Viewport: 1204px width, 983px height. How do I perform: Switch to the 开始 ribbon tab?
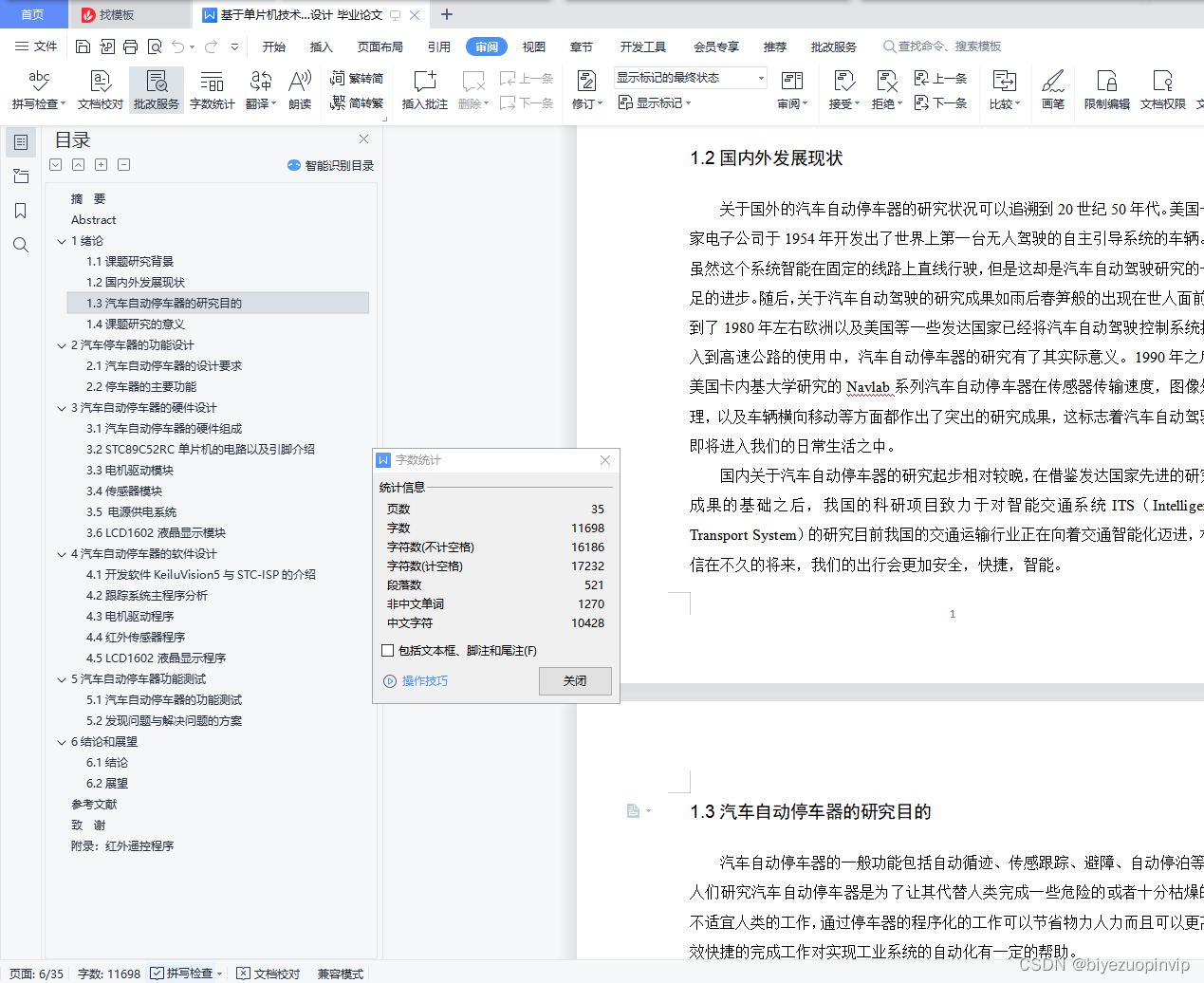coord(274,46)
